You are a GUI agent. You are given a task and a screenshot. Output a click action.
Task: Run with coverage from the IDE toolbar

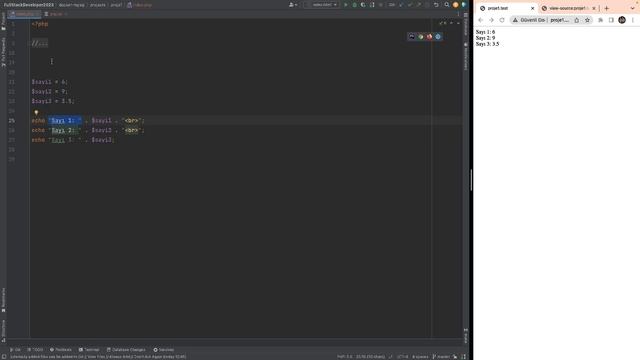coord(363,5)
